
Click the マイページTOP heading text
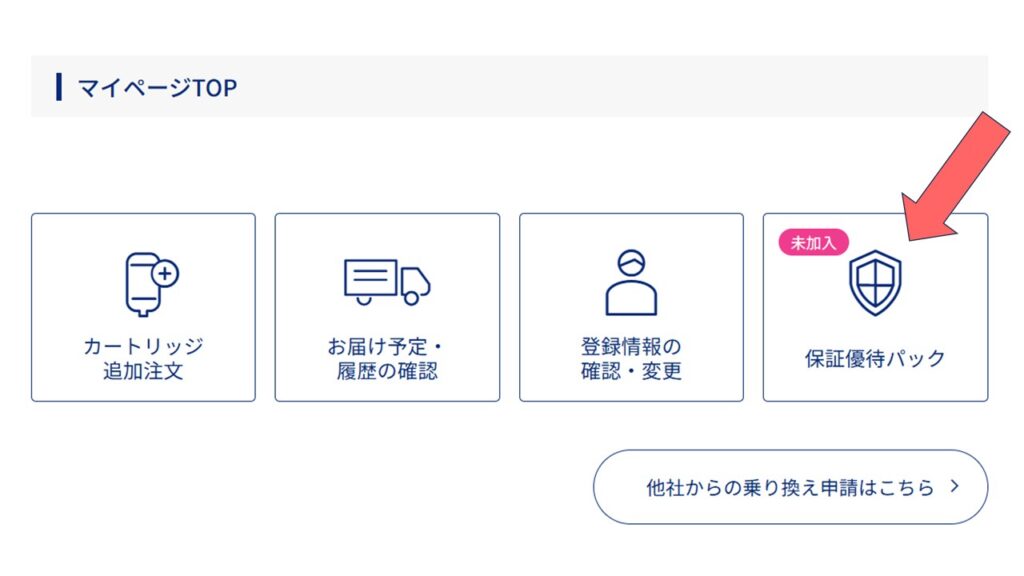pos(157,88)
